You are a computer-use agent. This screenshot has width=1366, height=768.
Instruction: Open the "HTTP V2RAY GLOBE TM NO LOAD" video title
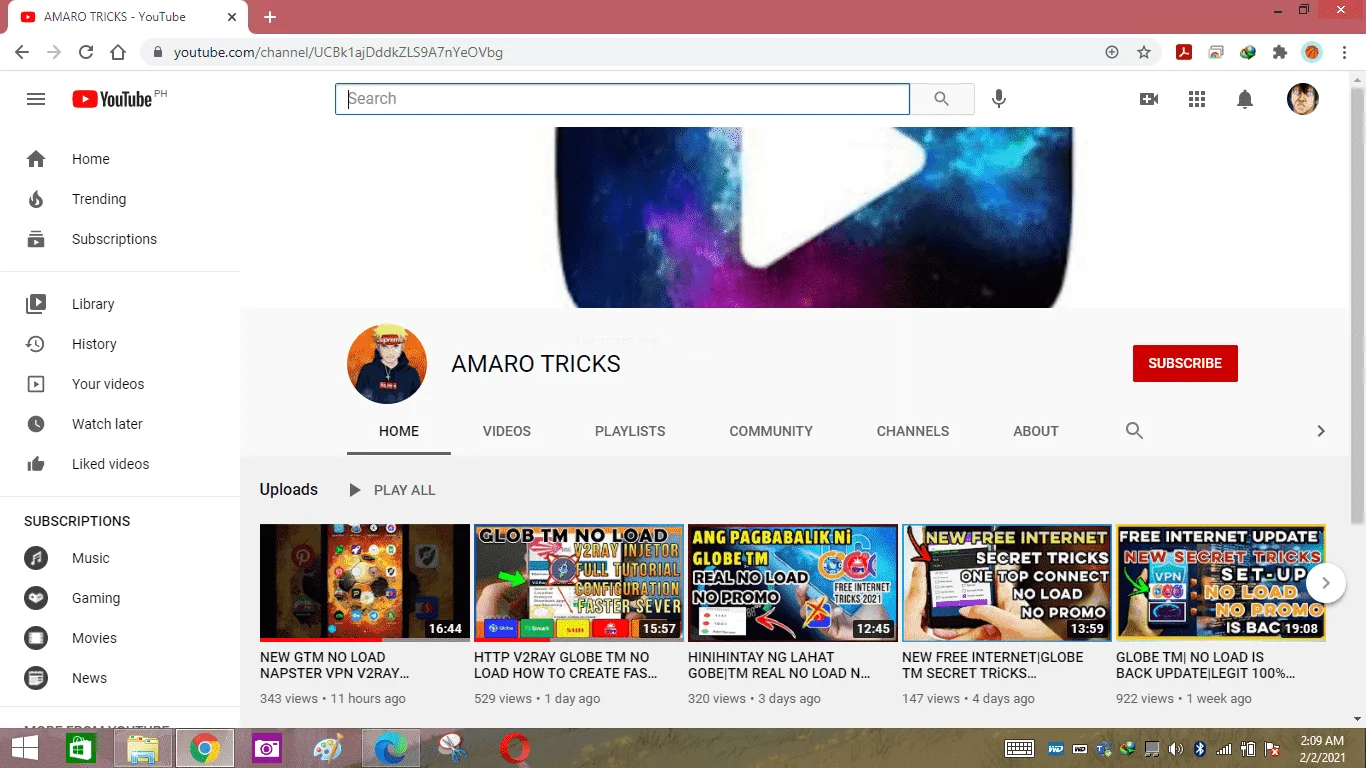pyautogui.click(x=566, y=665)
